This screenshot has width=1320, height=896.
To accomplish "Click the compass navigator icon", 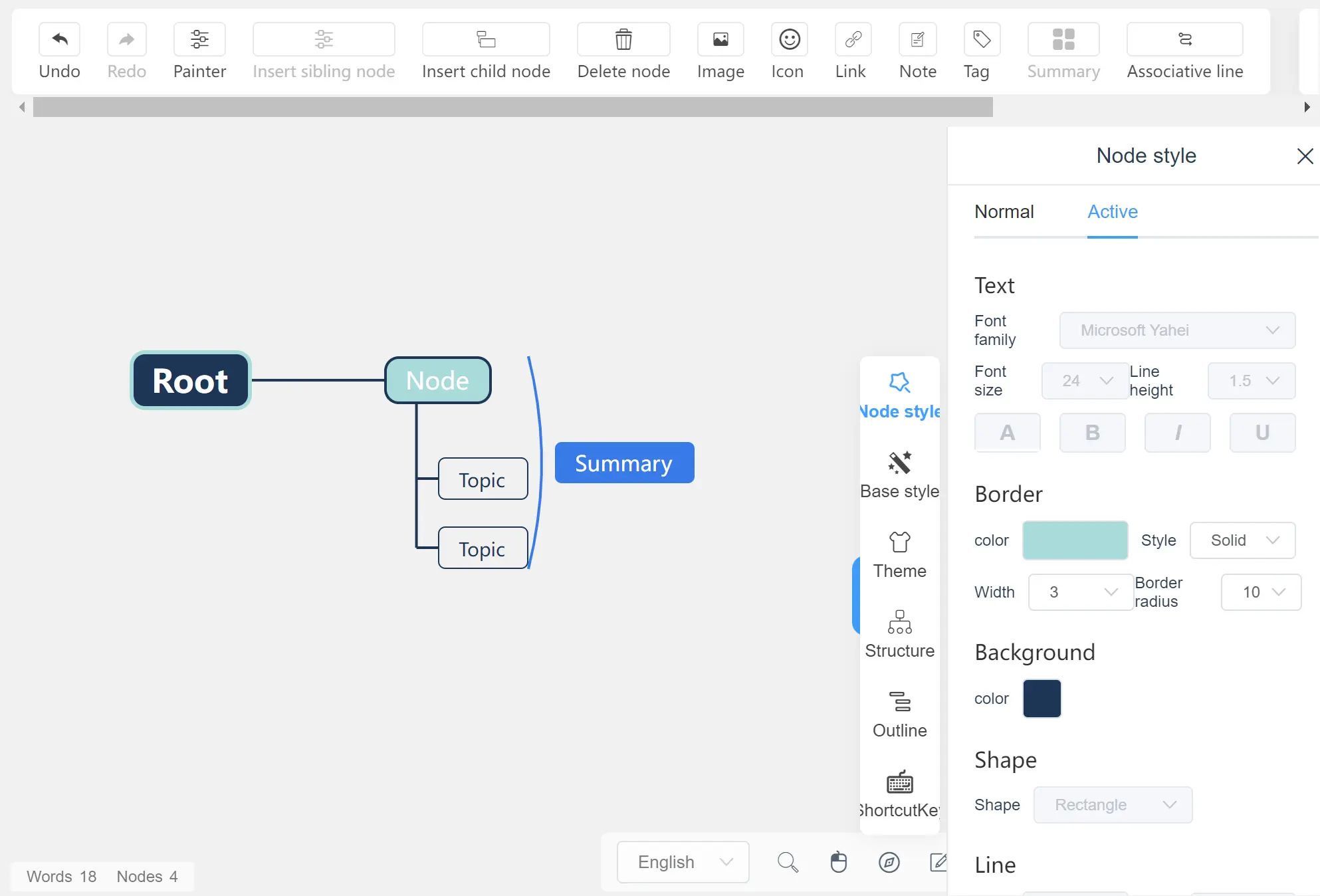I will (889, 862).
